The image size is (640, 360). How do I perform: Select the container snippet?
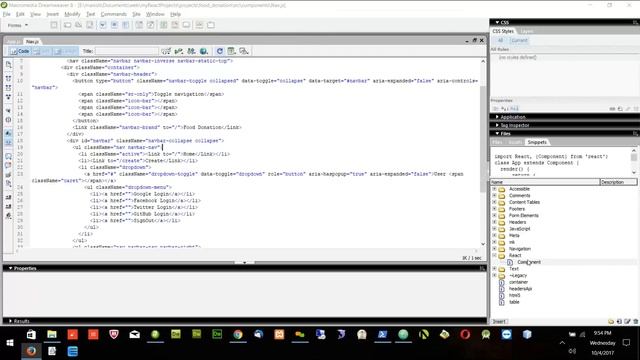pyautogui.click(x=518, y=282)
